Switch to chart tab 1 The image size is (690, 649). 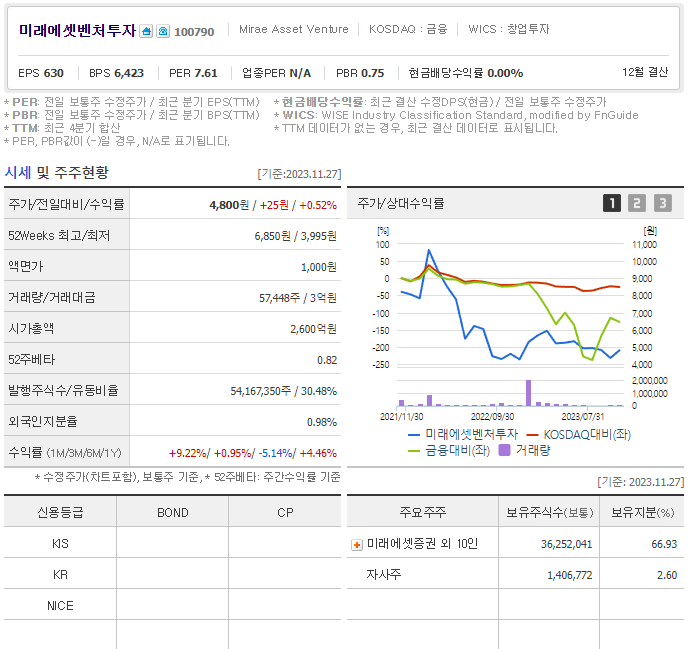(x=612, y=203)
